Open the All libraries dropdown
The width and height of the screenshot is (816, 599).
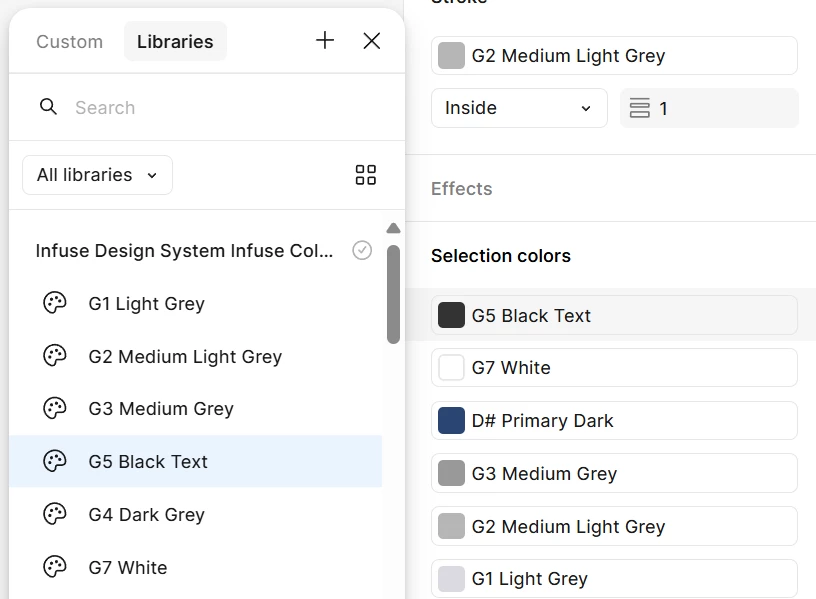(97, 175)
